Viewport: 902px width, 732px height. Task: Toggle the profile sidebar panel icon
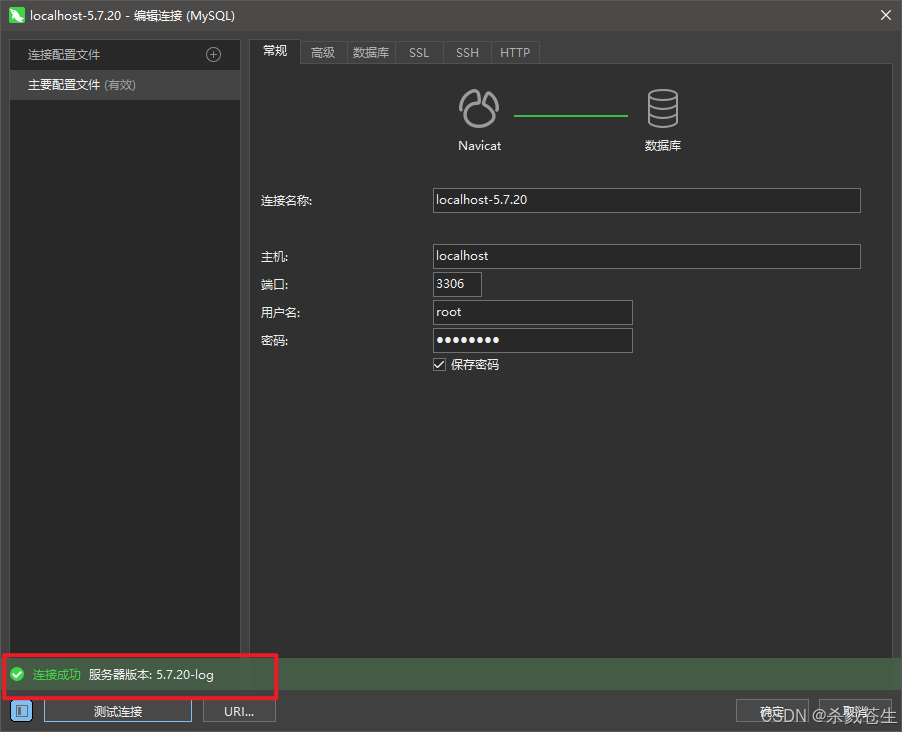(x=22, y=711)
